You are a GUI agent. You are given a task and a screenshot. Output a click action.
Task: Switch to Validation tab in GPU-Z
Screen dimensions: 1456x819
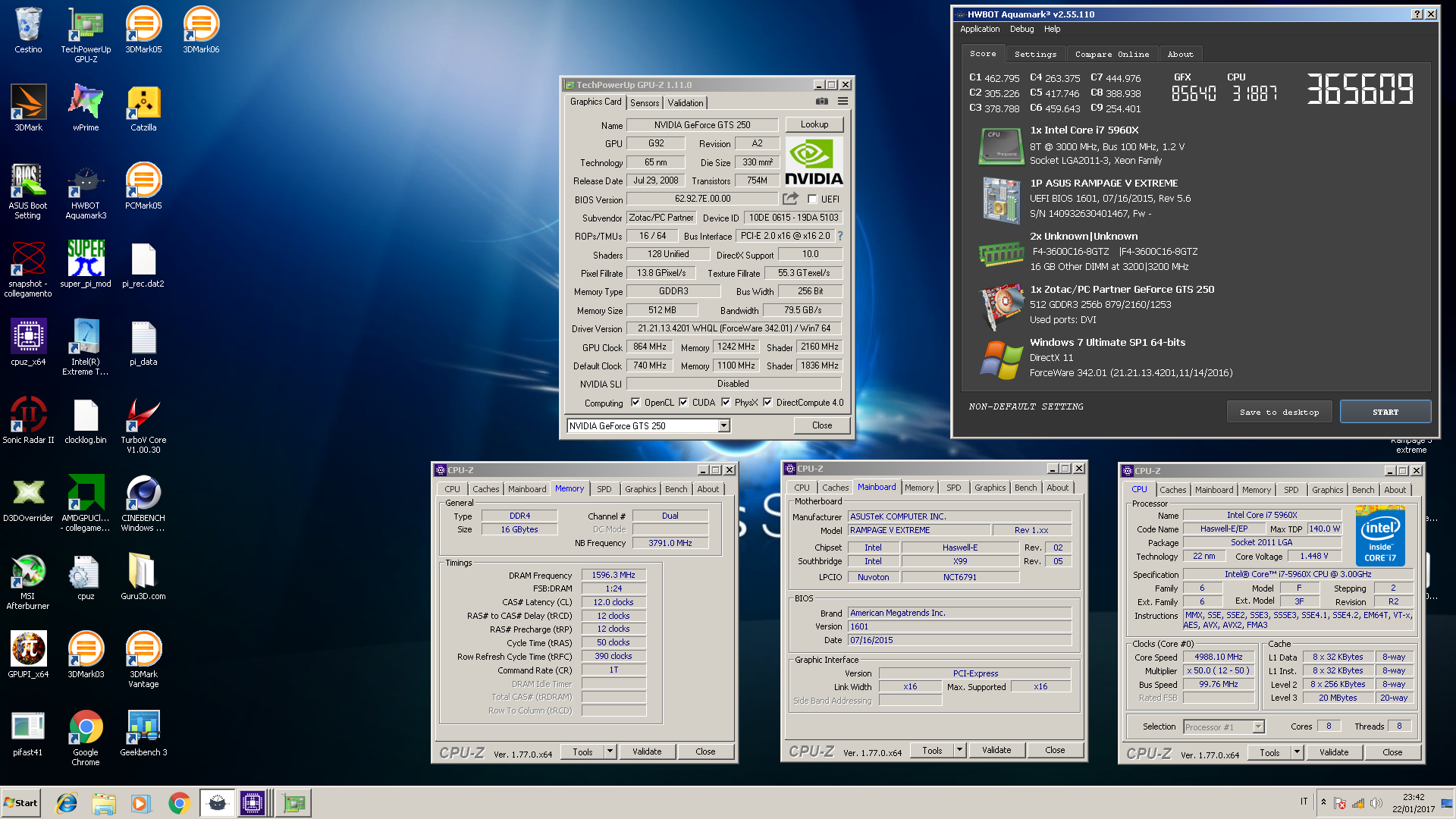click(x=686, y=103)
